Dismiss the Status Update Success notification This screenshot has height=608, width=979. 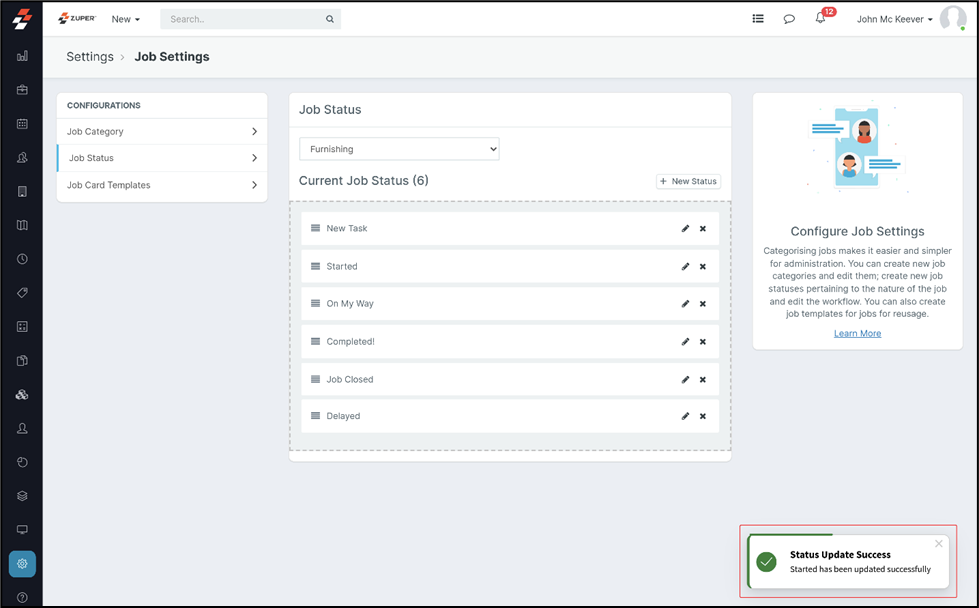(938, 544)
